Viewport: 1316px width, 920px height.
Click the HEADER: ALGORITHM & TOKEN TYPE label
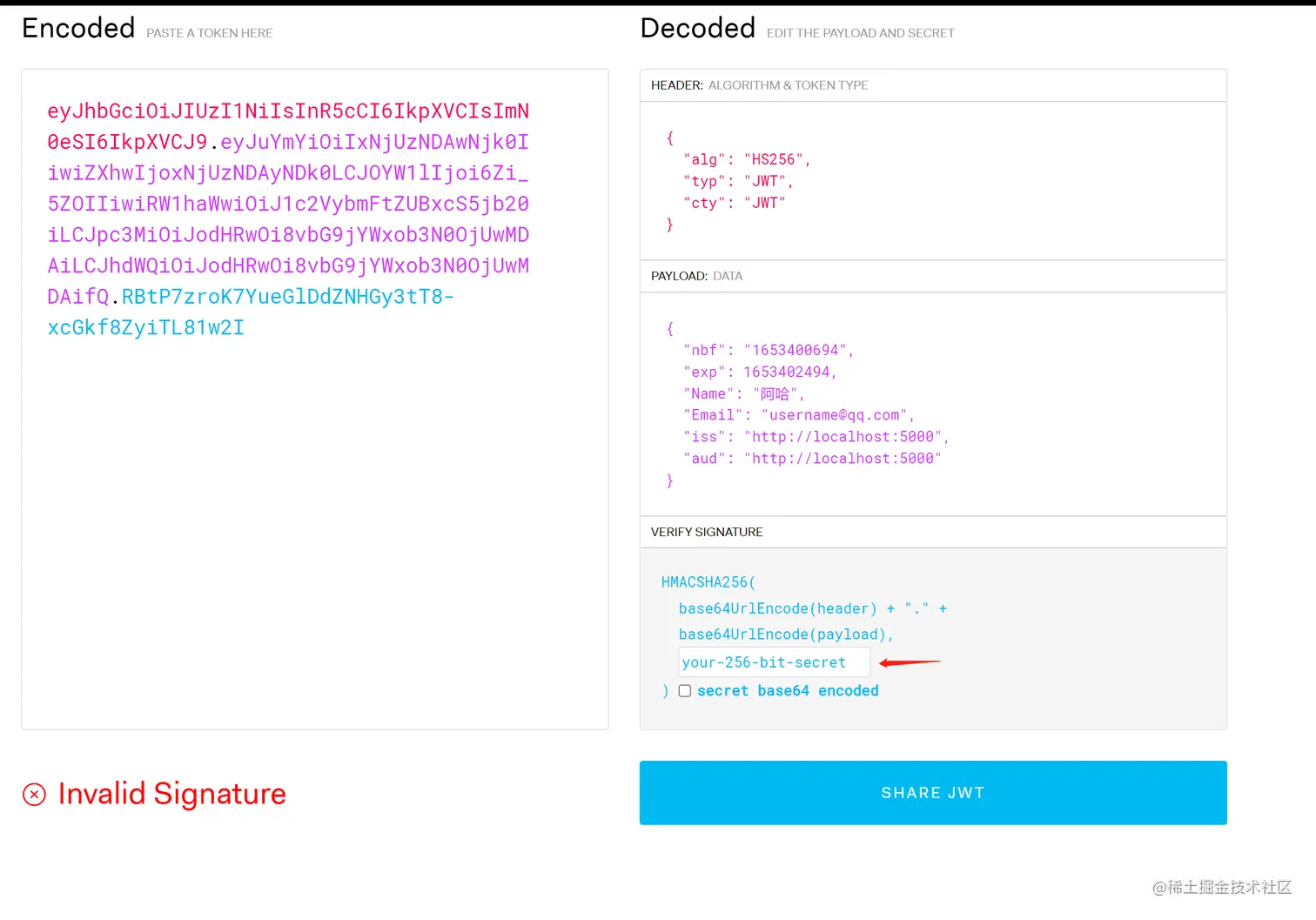point(760,85)
